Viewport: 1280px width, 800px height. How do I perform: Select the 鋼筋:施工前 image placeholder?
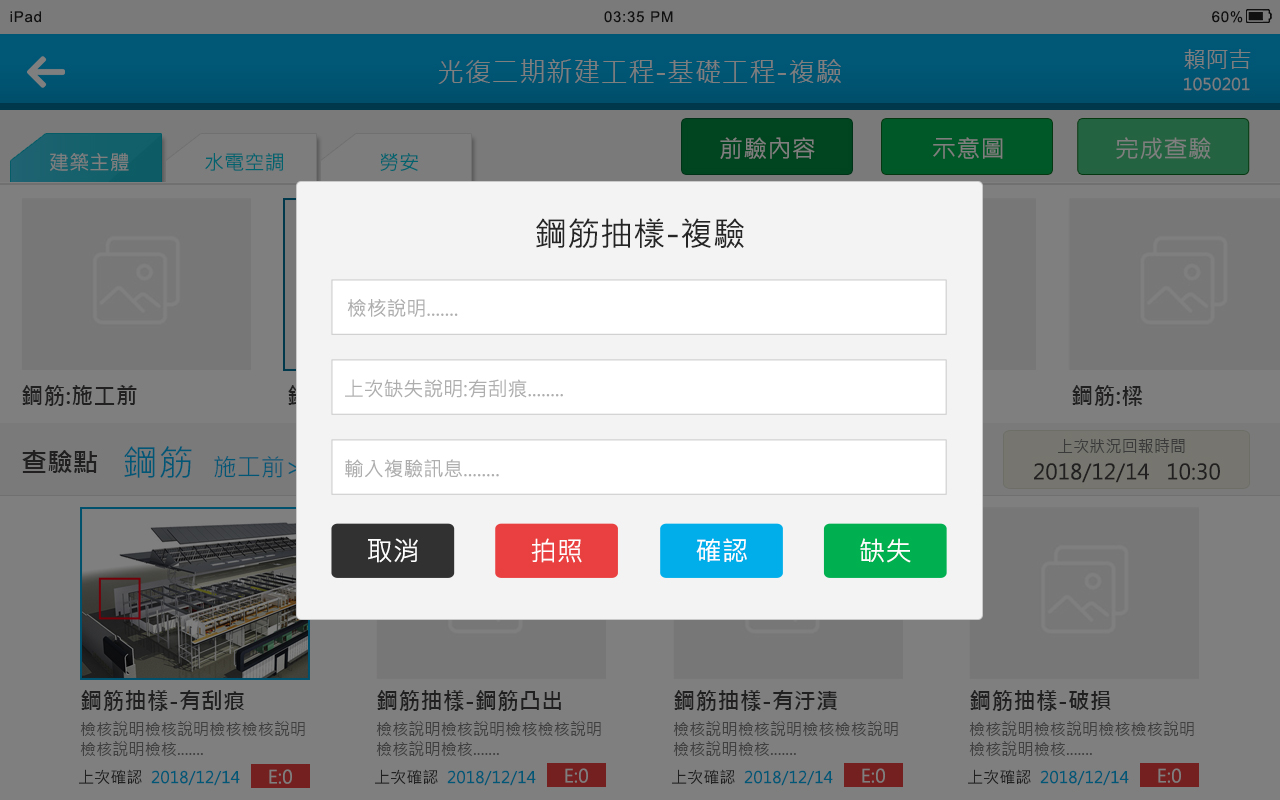pos(137,284)
